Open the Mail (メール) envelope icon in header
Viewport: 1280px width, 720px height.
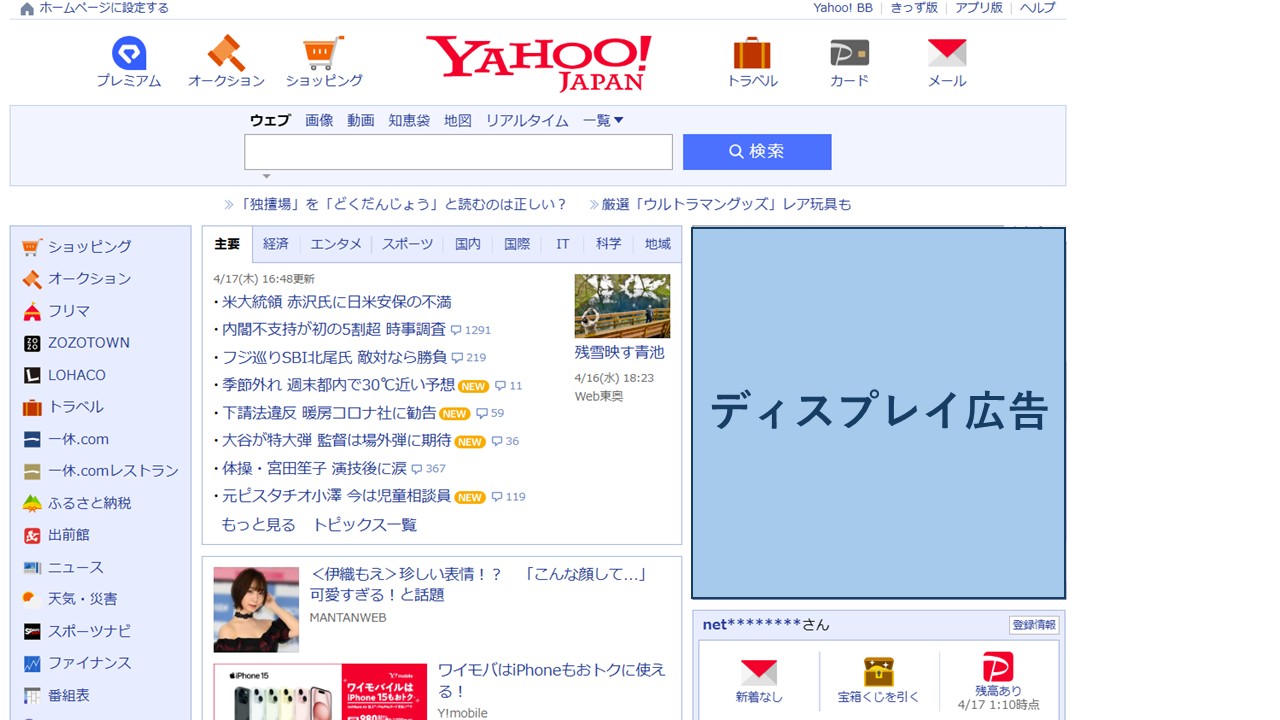click(x=947, y=53)
